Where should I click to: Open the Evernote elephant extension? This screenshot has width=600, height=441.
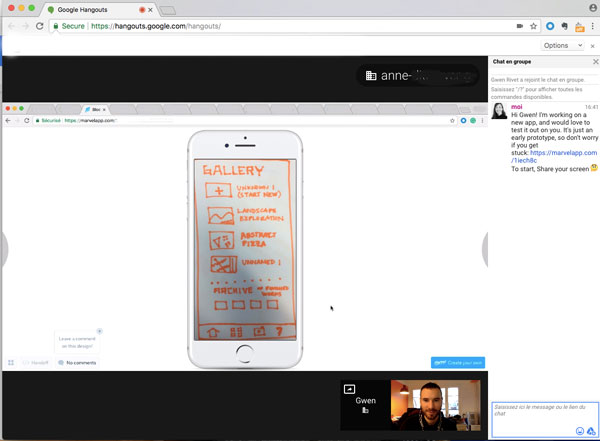(564, 26)
